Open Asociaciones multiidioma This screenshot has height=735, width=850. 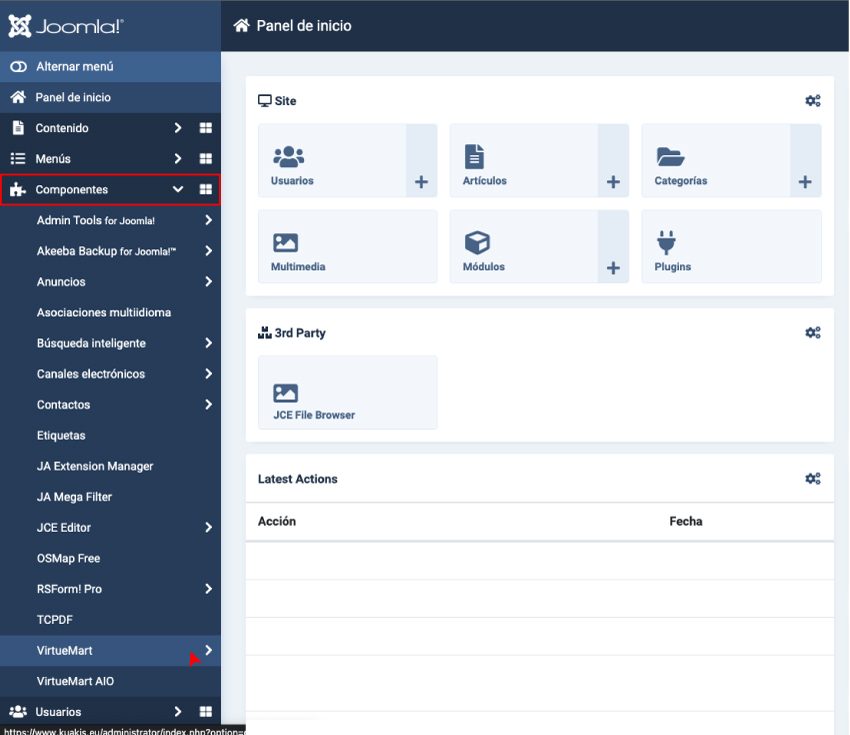click(x=104, y=313)
